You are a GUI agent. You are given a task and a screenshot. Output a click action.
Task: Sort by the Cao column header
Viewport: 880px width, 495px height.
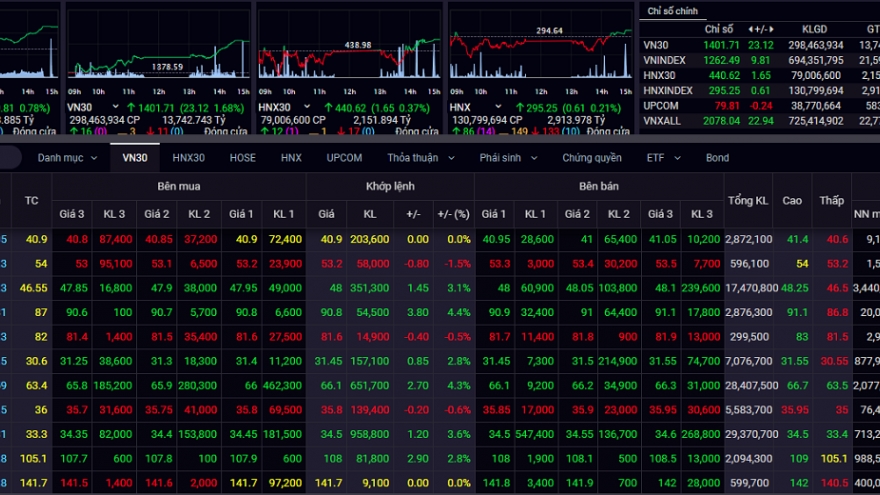tap(792, 200)
